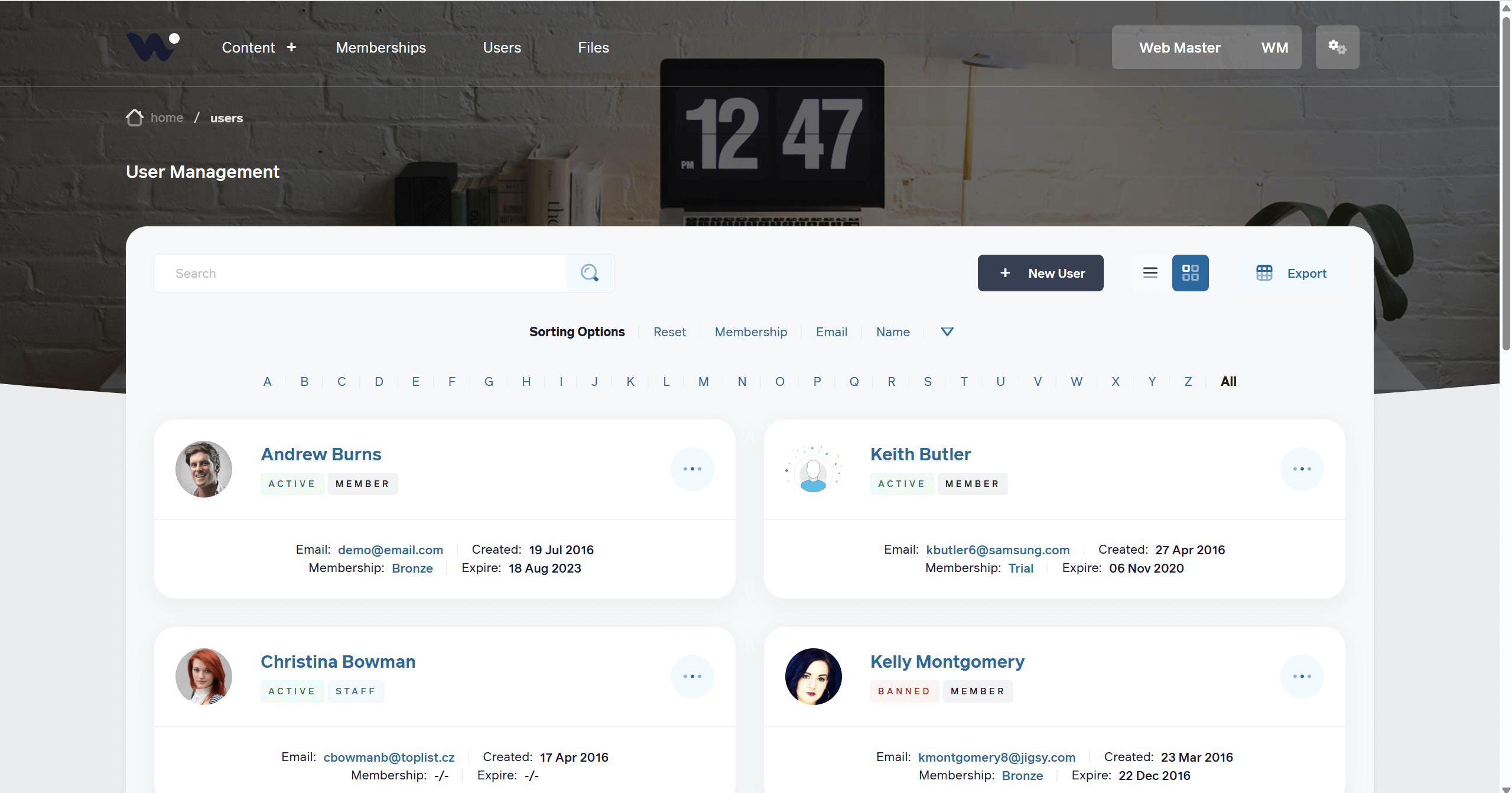This screenshot has height=793, width=1512.
Task: Navigate to the Memberships section
Action: (381, 47)
